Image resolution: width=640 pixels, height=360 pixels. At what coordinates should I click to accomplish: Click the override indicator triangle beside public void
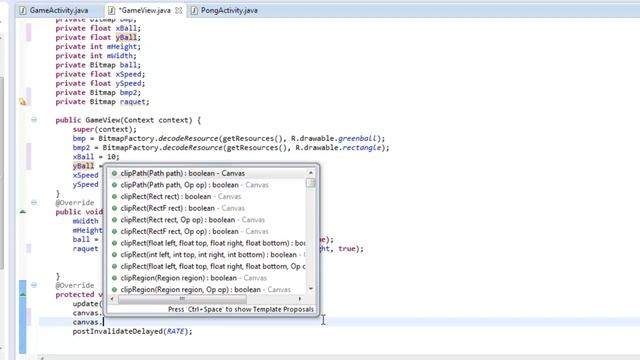click(x=23, y=211)
